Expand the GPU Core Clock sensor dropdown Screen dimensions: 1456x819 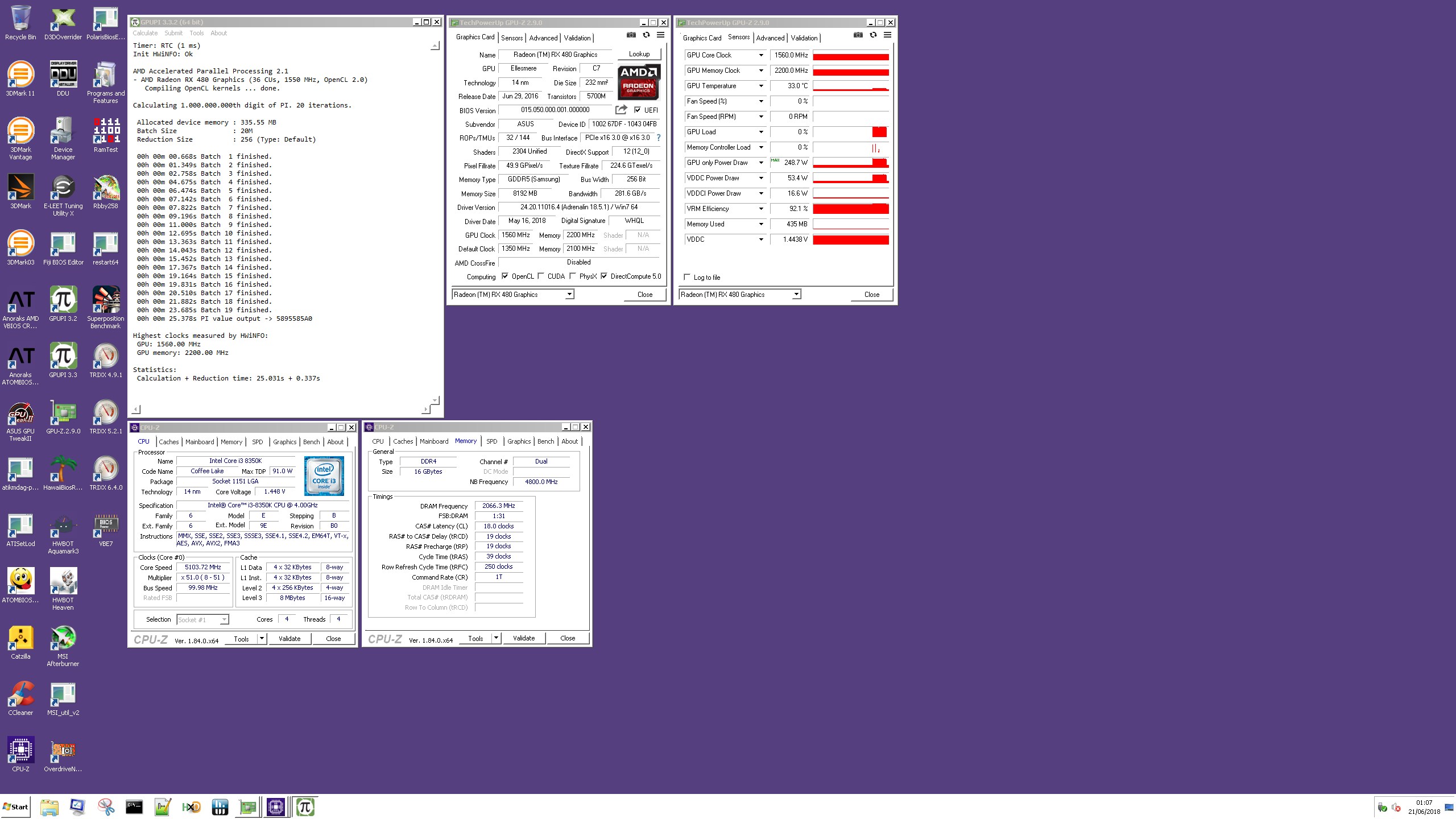(x=761, y=55)
